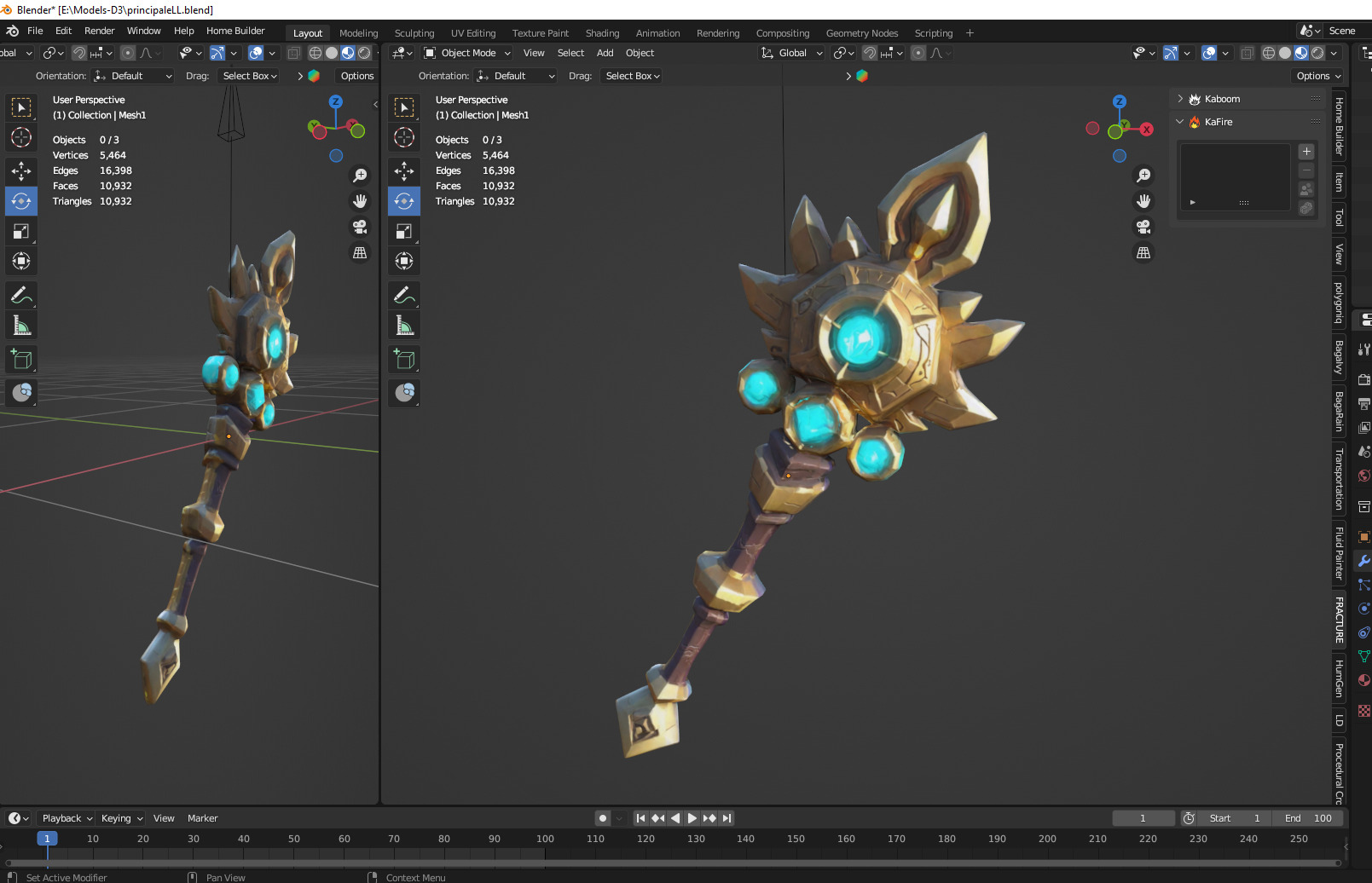Open Drag Select Box dropdown in left viewport
The image size is (1372, 883).
coord(250,76)
